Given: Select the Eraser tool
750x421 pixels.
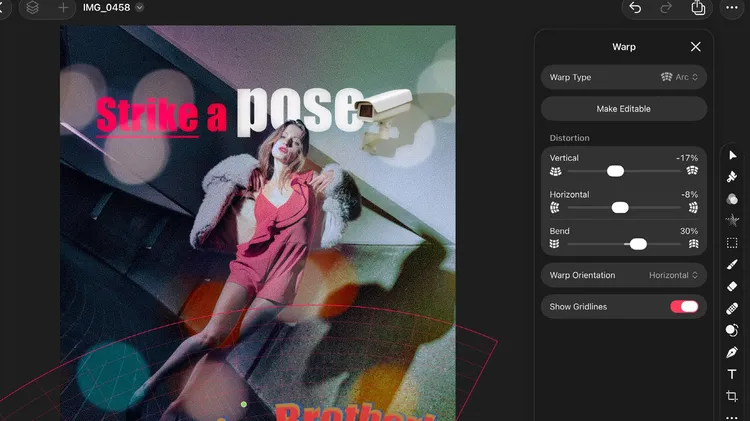Looking at the screenshot, I should pyautogui.click(x=732, y=287).
